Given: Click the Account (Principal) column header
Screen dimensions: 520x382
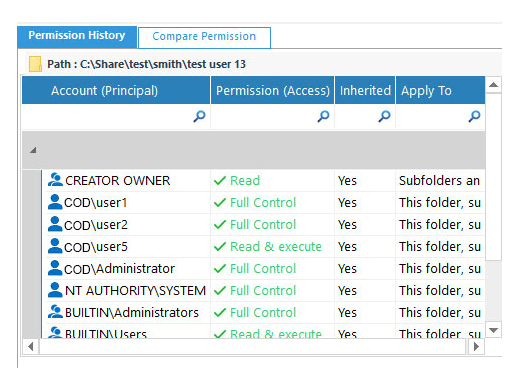Looking at the screenshot, I should point(116,90).
